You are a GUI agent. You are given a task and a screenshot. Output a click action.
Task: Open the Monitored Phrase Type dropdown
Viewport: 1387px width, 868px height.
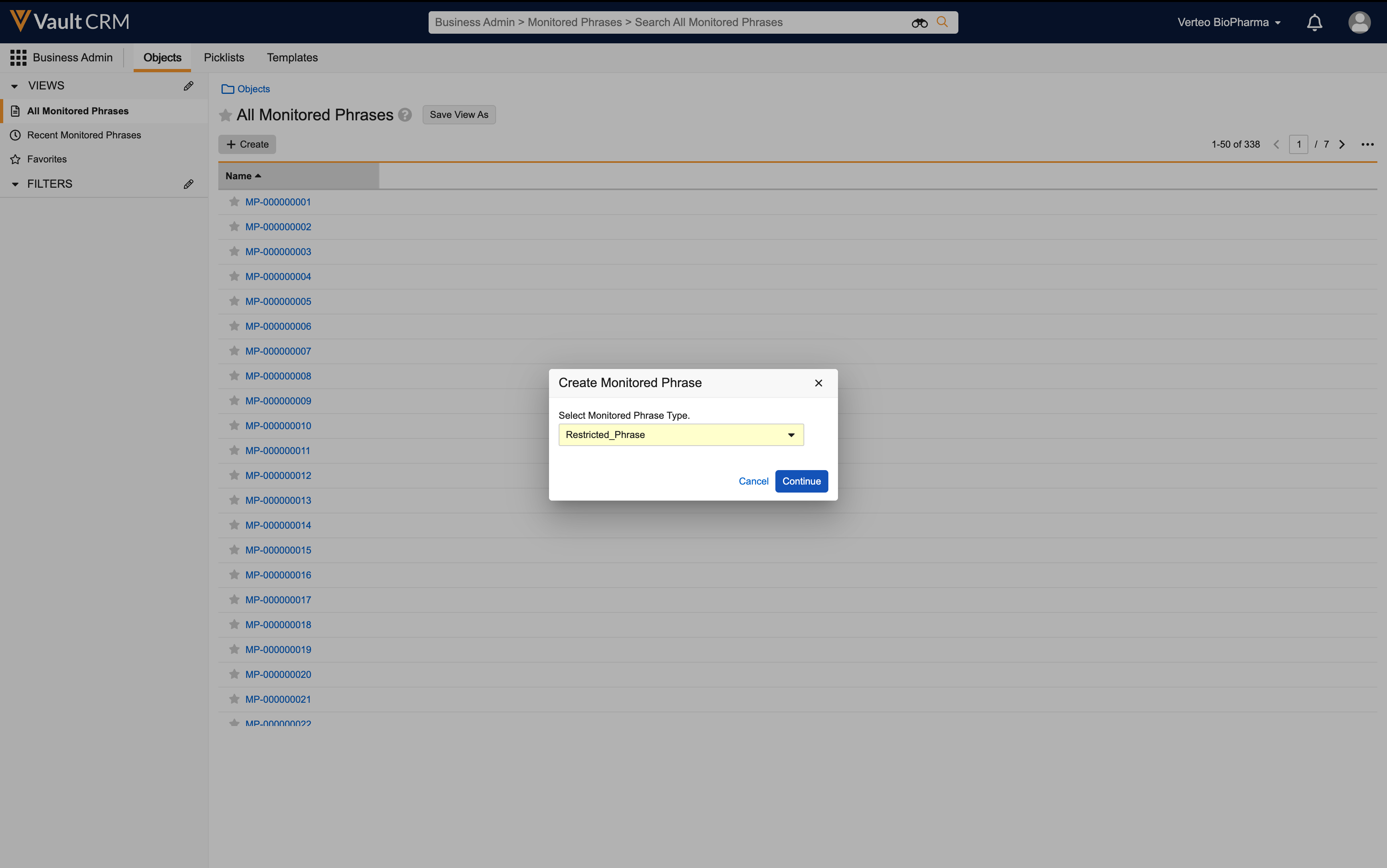coord(681,434)
